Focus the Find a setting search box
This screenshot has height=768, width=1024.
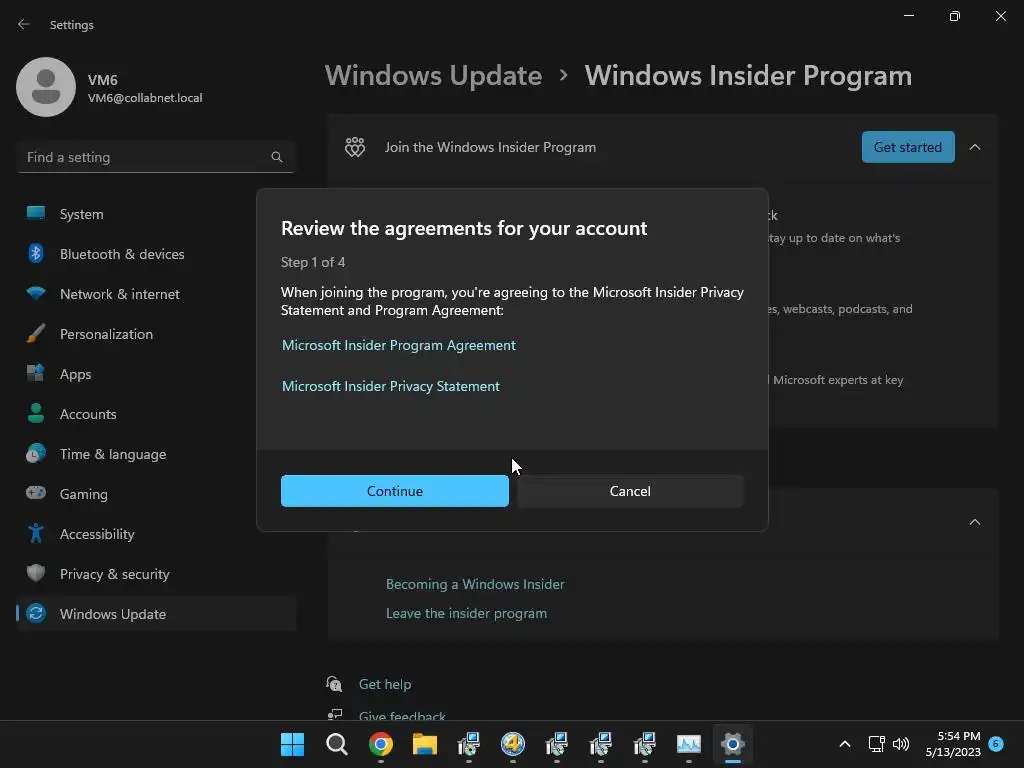click(x=155, y=157)
